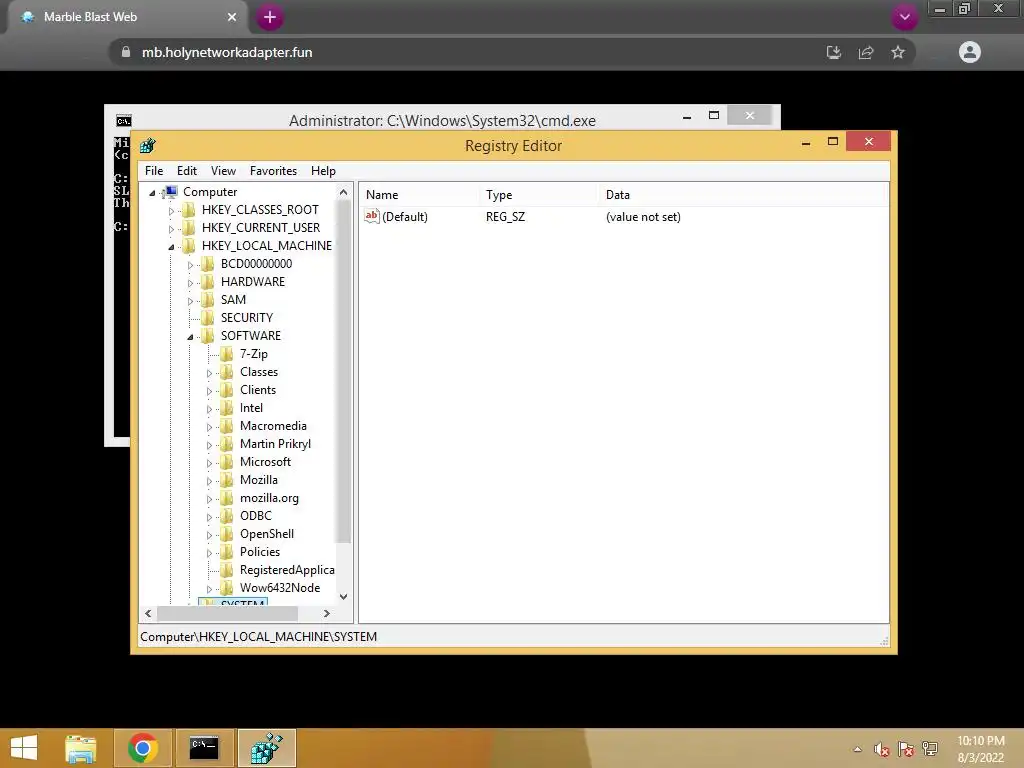The width and height of the screenshot is (1024, 768).
Task: Click the tree scrollbar up arrow
Action: pyautogui.click(x=344, y=192)
